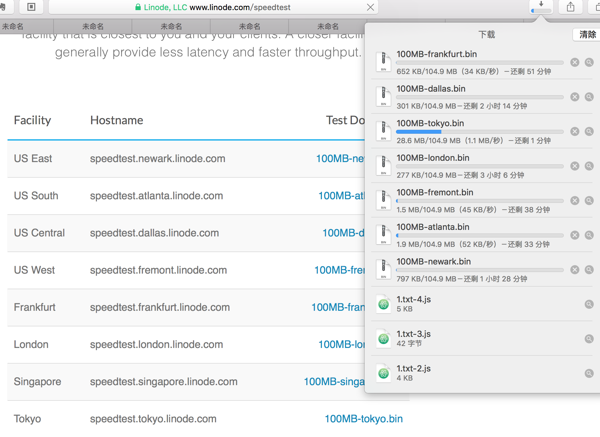The width and height of the screenshot is (600, 437).
Task: Show 100MB-fremont.bin magnifier icon
Action: click(x=589, y=201)
